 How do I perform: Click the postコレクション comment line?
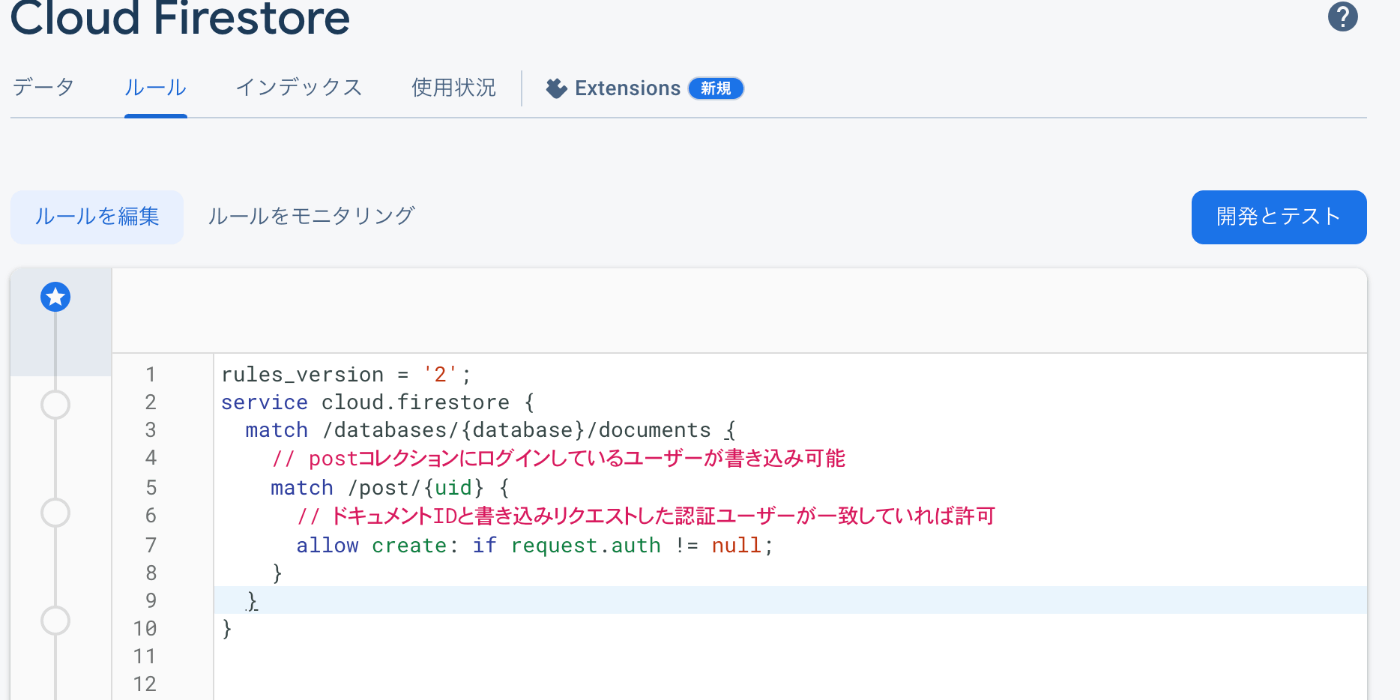pyautogui.click(x=558, y=458)
